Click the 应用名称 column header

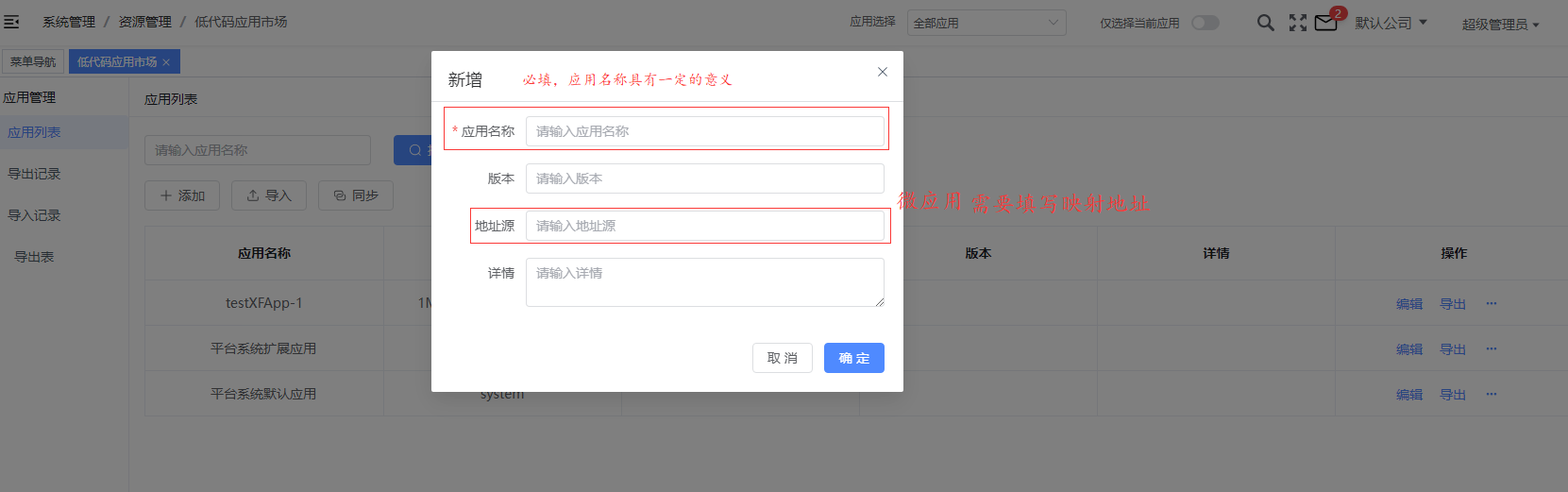click(x=264, y=253)
